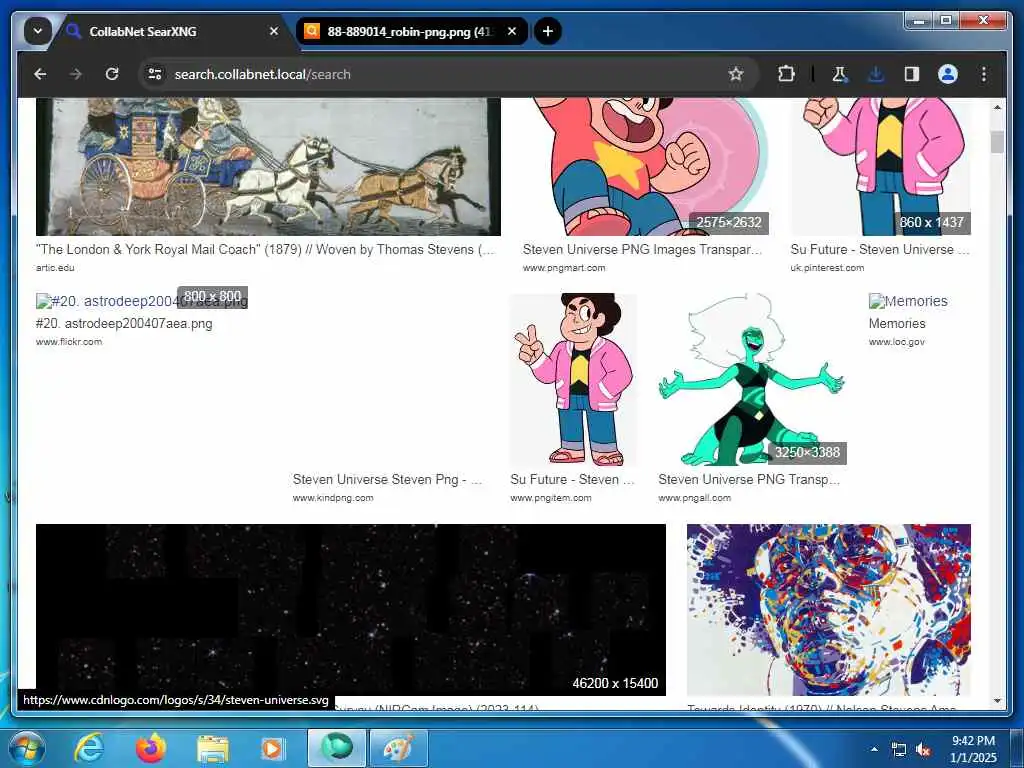Viewport: 1024px width, 768px height.
Task: Open Chrome three-dot menu
Action: click(984, 74)
